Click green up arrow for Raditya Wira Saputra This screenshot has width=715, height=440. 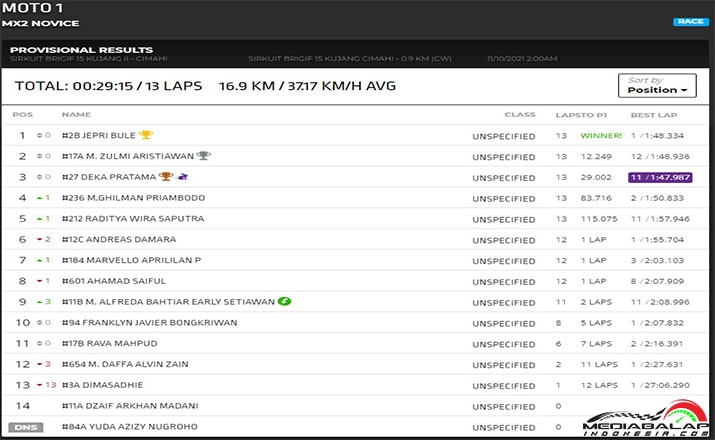pyautogui.click(x=40, y=219)
